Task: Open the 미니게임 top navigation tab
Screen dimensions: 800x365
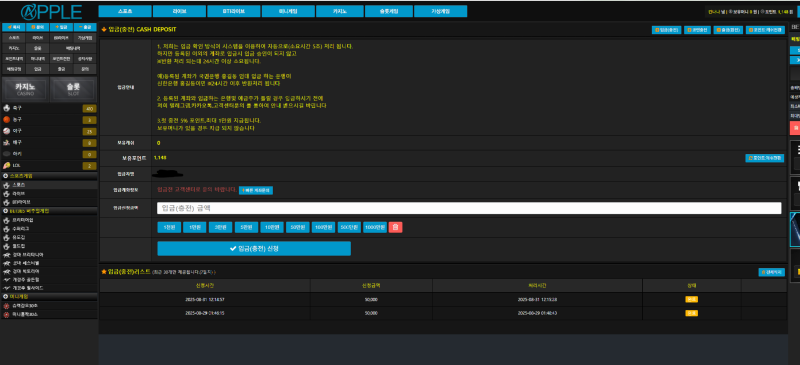Action: pyautogui.click(x=288, y=11)
